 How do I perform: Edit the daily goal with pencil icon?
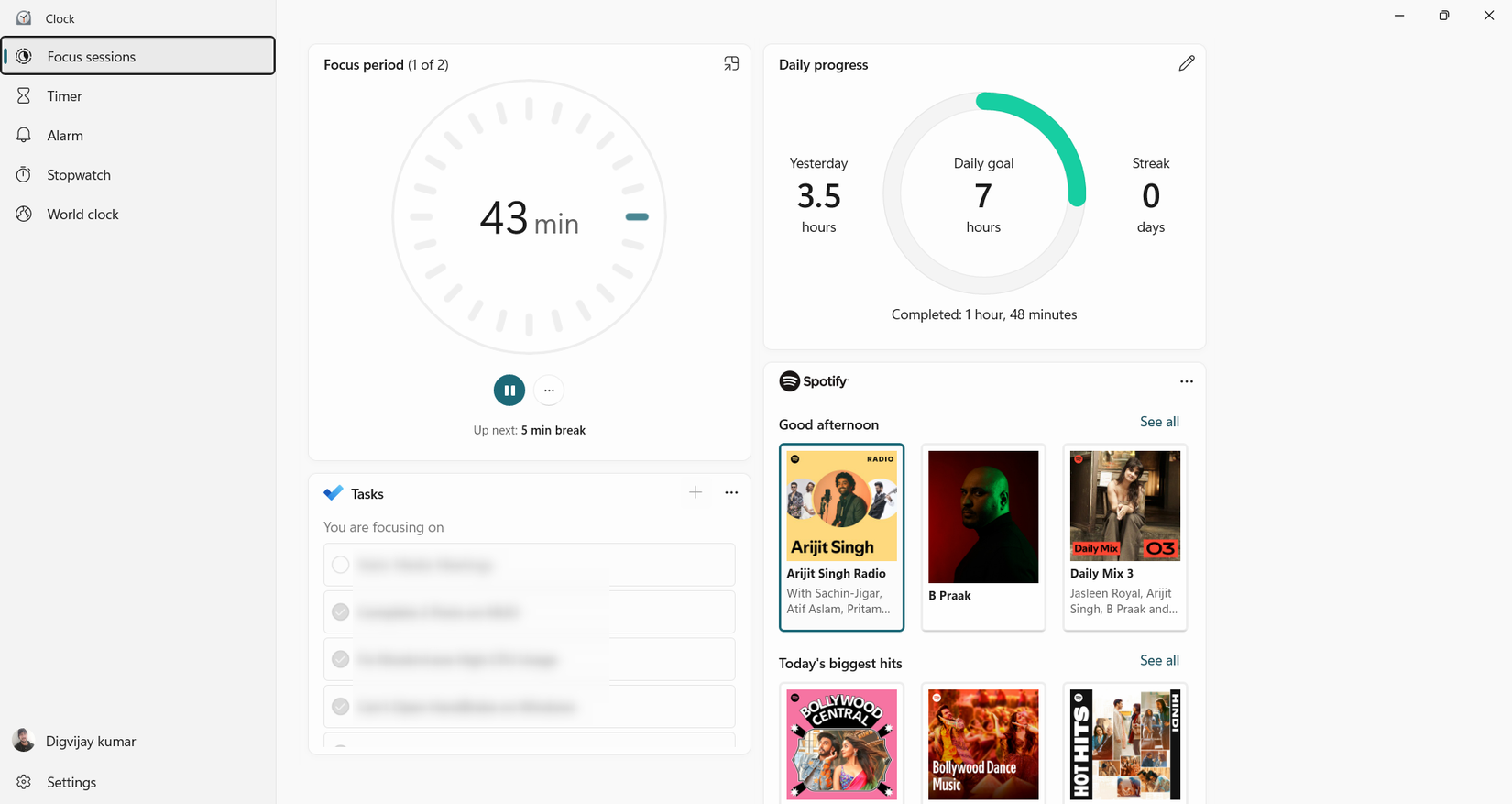(1187, 63)
